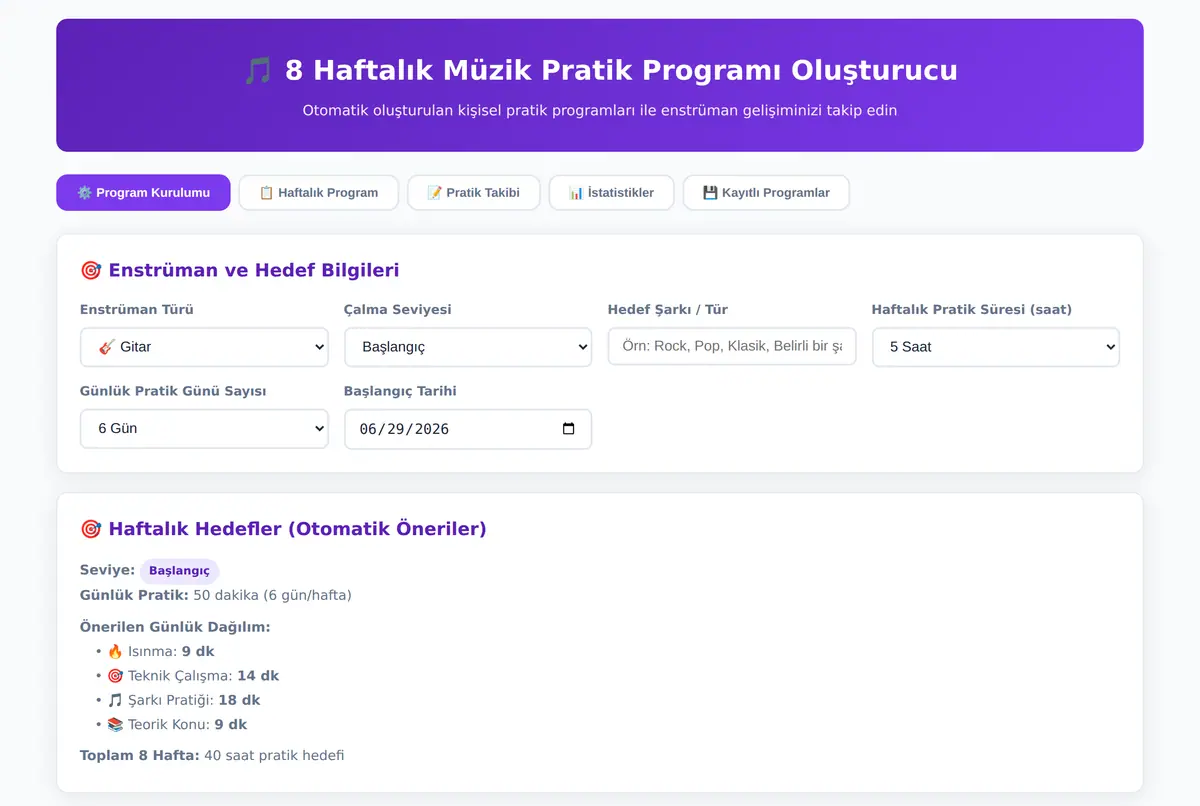Click the '14 dk' Teknik Çalışma value
1200x806 pixels.
pos(258,676)
